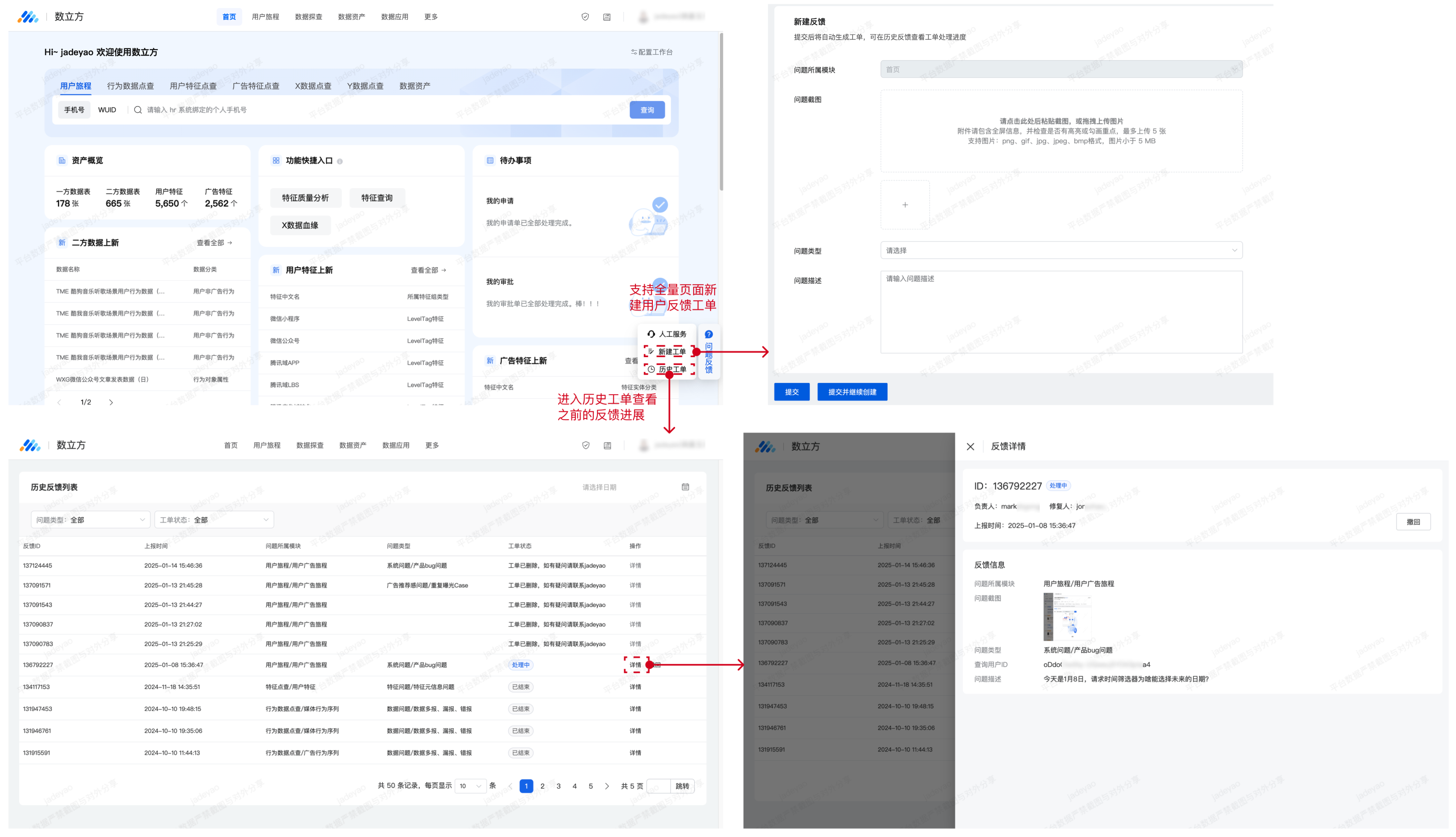The image size is (1456, 837).
Task: Click the 问题描述 text area
Action: (x=1061, y=312)
